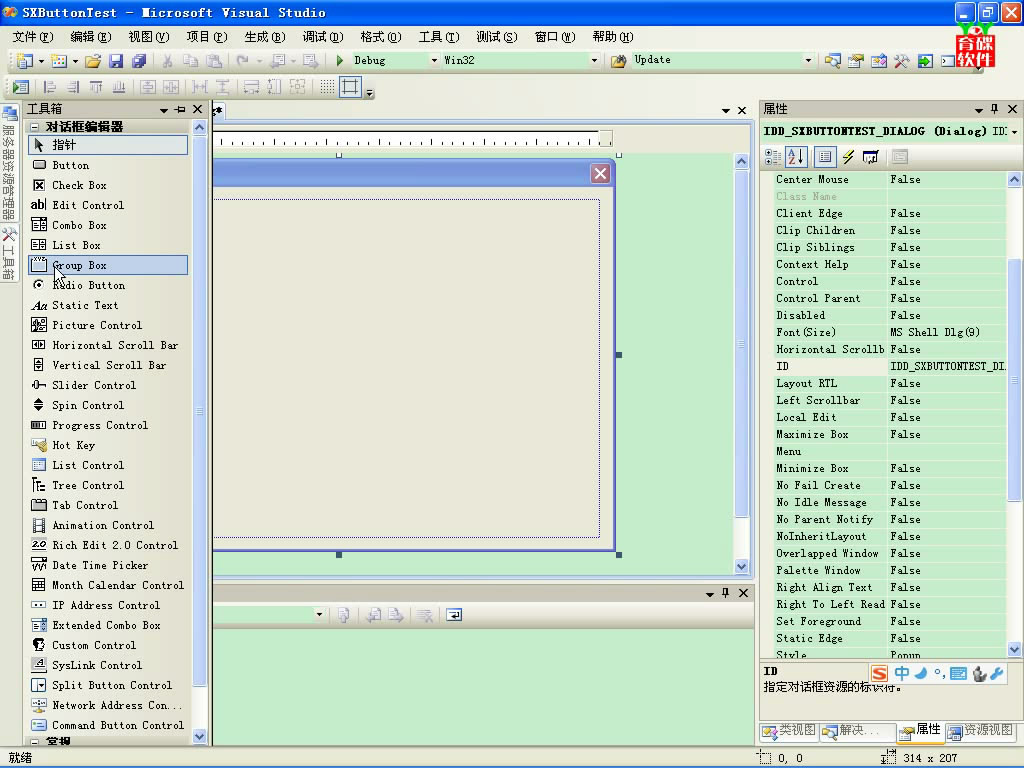This screenshot has width=1024, height=768.
Task: Click the dialog editor vertical scrollbar down arrow
Action: pyautogui.click(x=741, y=566)
